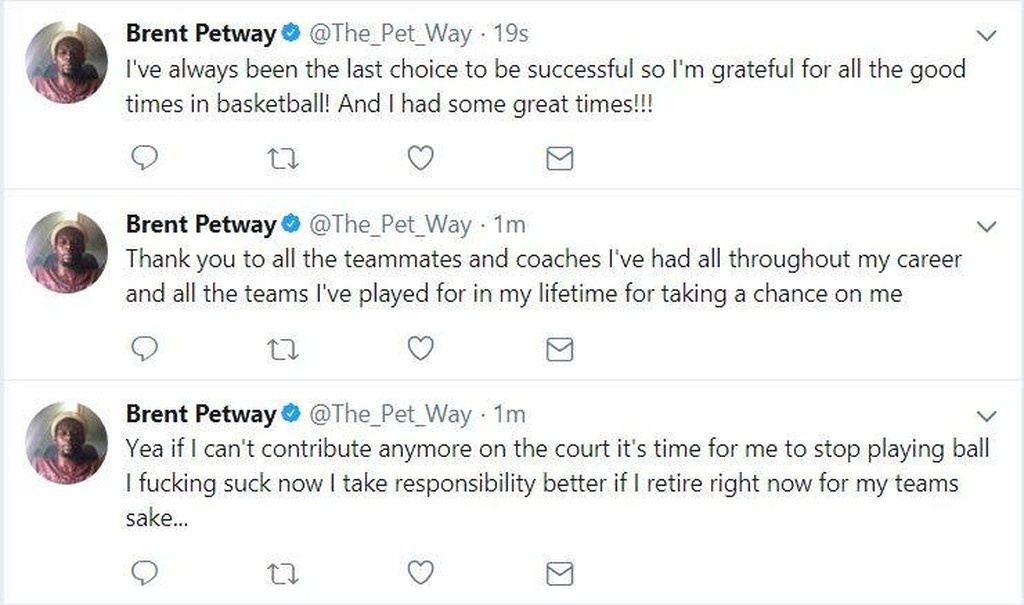Retweet the 'better if I retire' tweet
Viewport: 1024px width, 605px height.
tap(284, 572)
